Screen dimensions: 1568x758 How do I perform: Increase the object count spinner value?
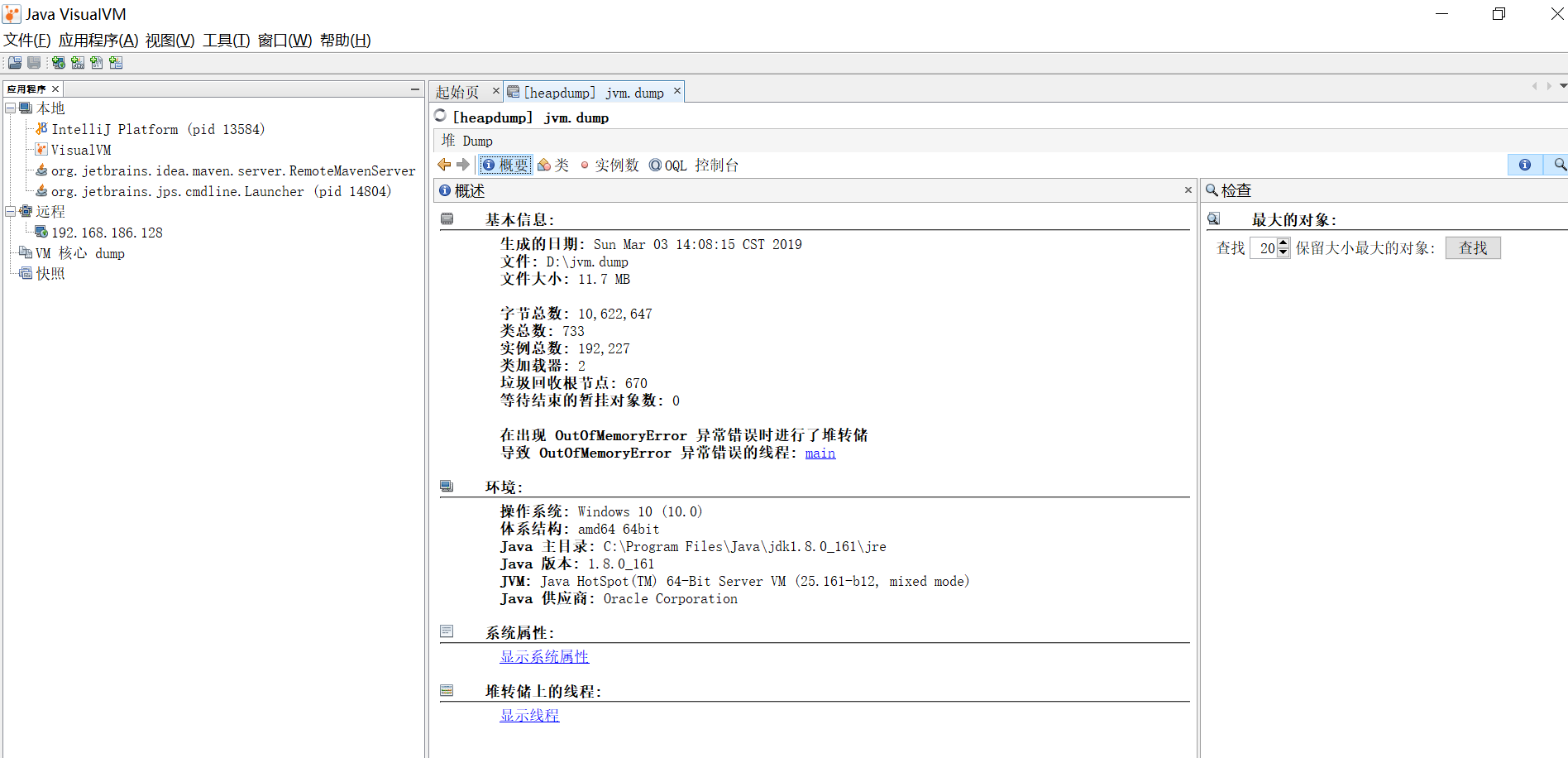(x=1284, y=242)
